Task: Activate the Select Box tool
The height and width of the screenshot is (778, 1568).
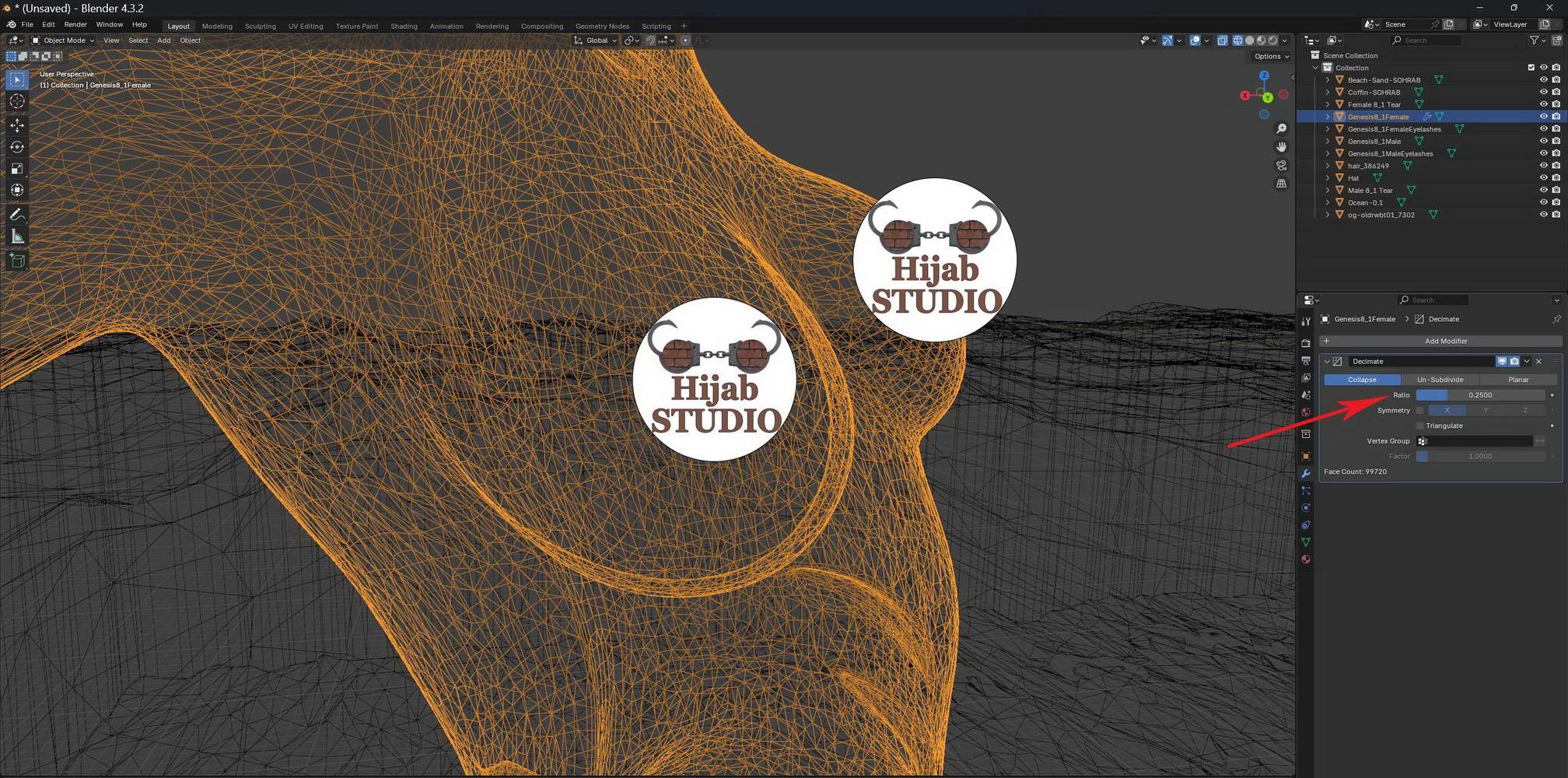Action: [x=17, y=79]
